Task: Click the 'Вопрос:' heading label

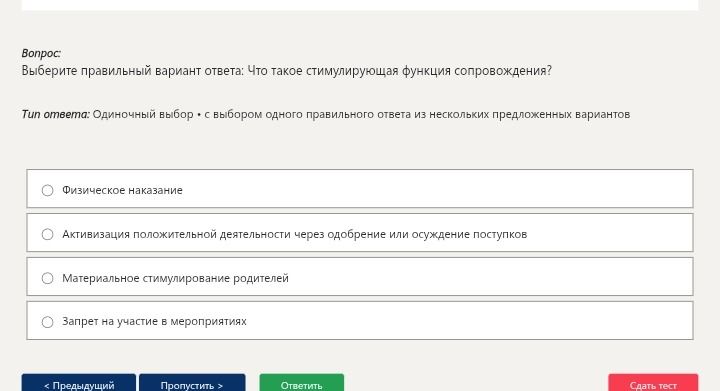Action: (x=41, y=53)
